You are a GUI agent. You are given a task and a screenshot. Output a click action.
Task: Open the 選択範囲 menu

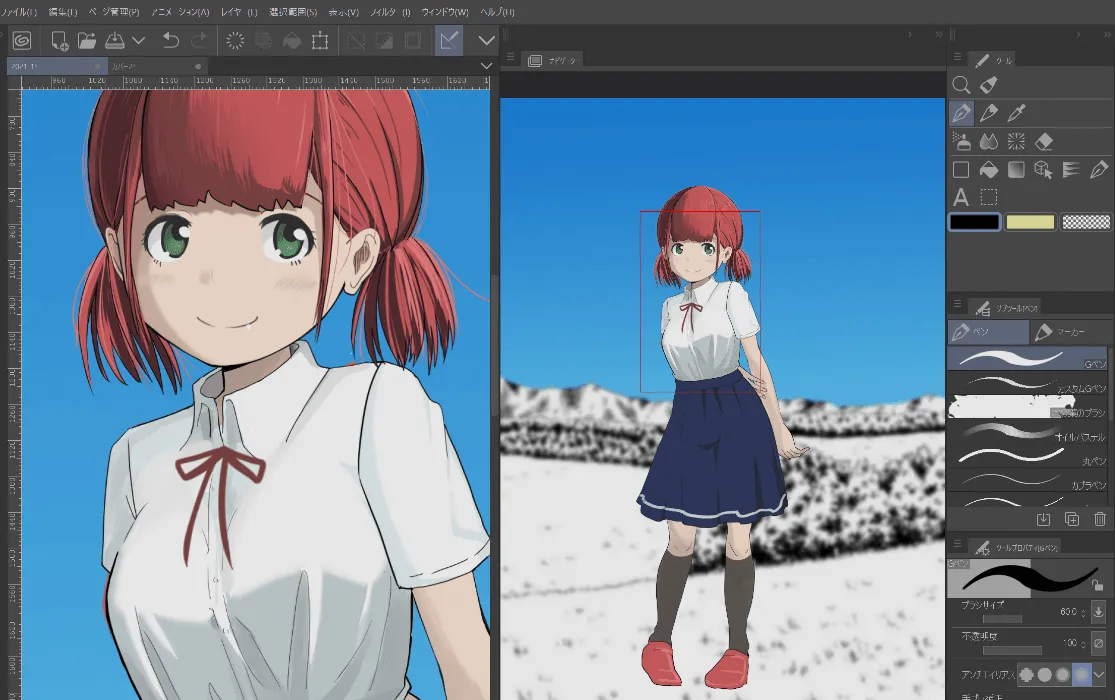point(293,12)
